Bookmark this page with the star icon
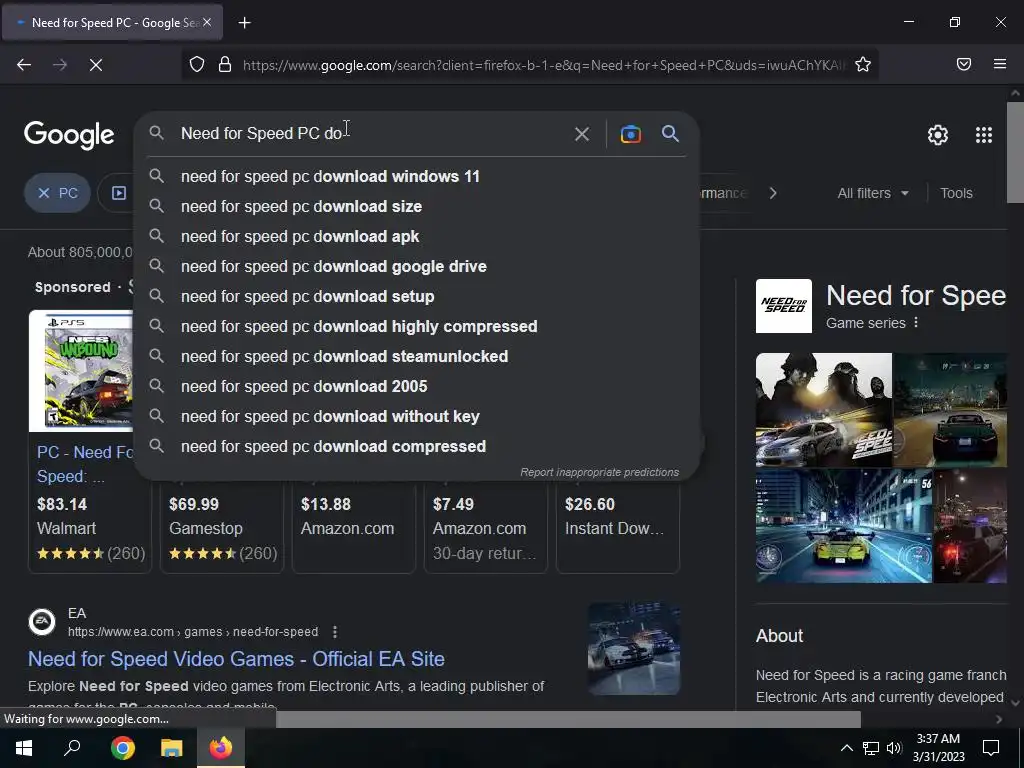This screenshot has width=1024, height=768. tap(863, 64)
